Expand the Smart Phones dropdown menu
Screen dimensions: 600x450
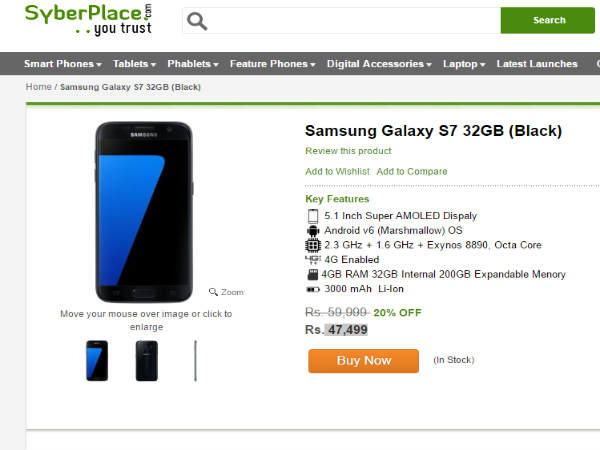63,64
